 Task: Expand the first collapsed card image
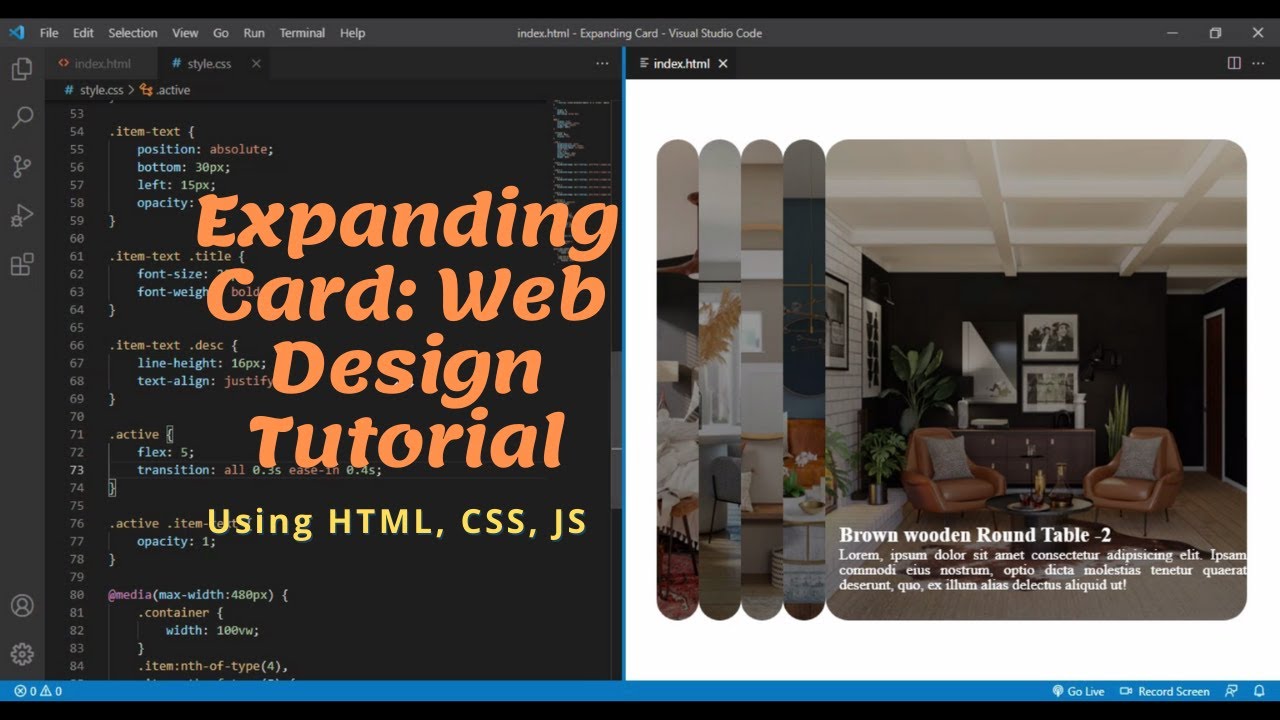click(677, 380)
